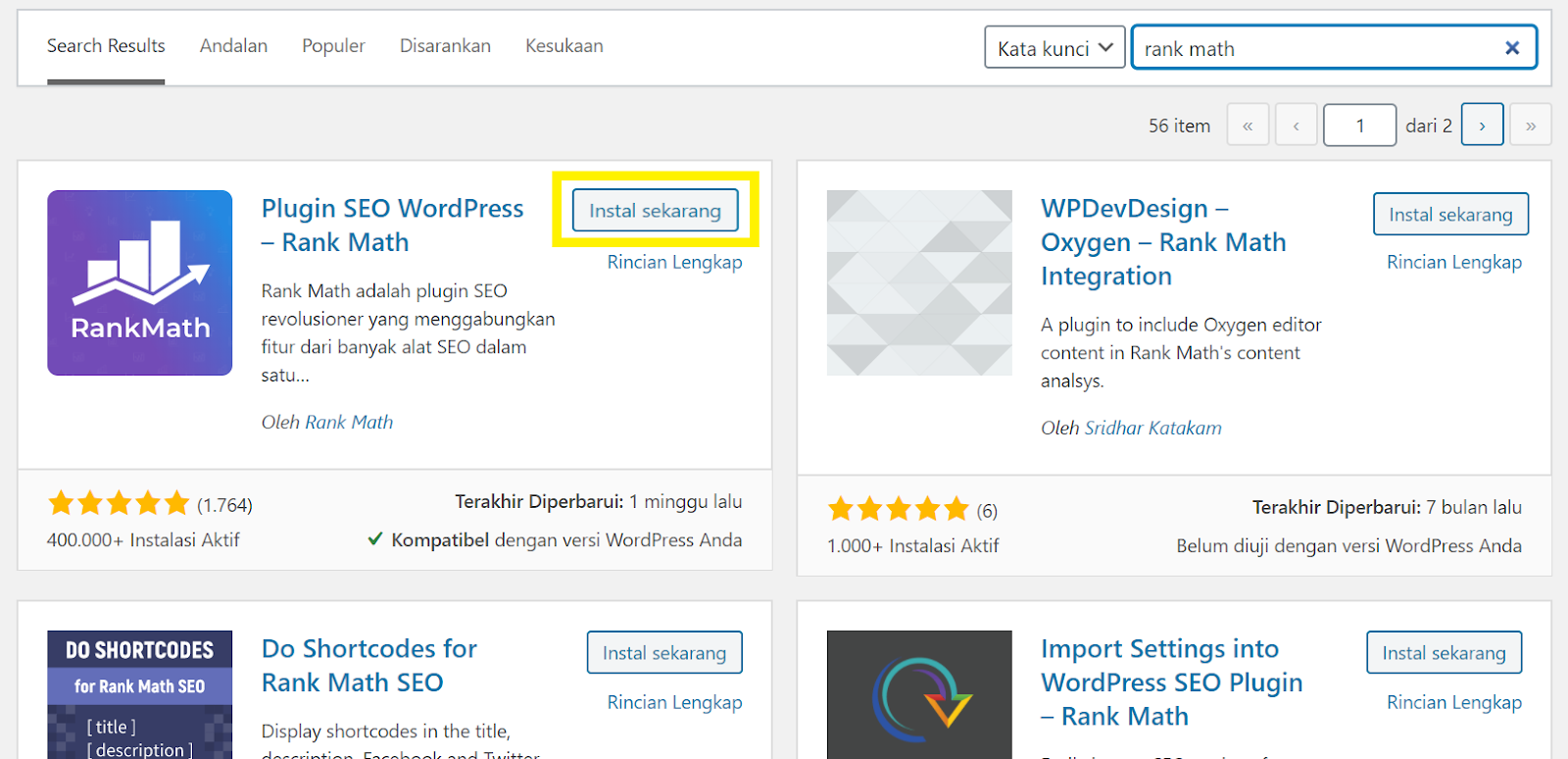
Task: Click the 56 item count text
Action: coord(1179,126)
